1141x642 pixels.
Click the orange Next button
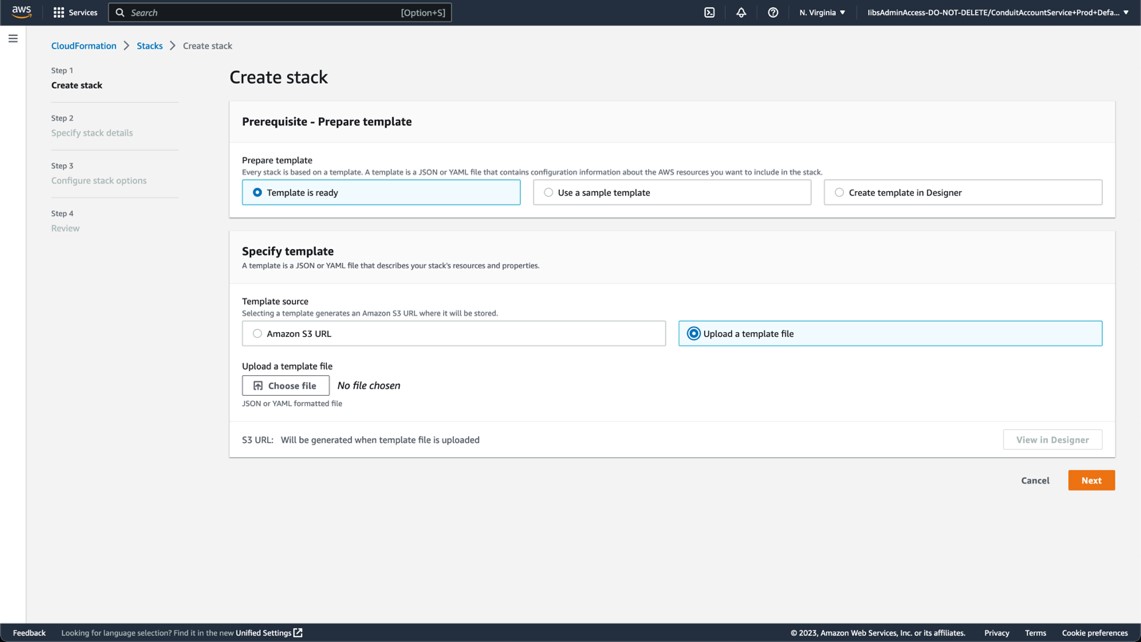tap(1091, 480)
